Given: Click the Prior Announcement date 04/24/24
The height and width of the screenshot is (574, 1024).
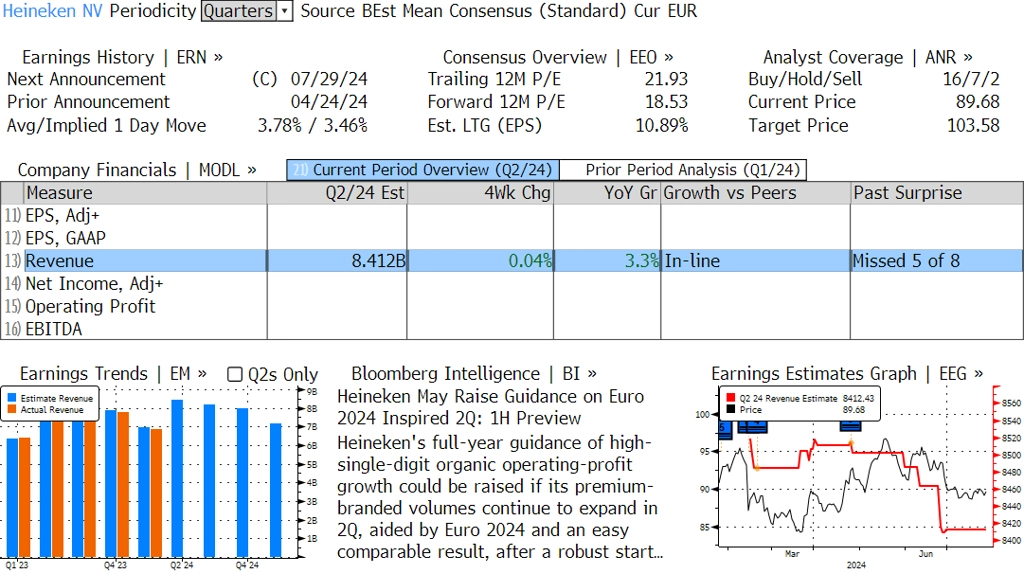Looking at the screenshot, I should (x=329, y=102).
